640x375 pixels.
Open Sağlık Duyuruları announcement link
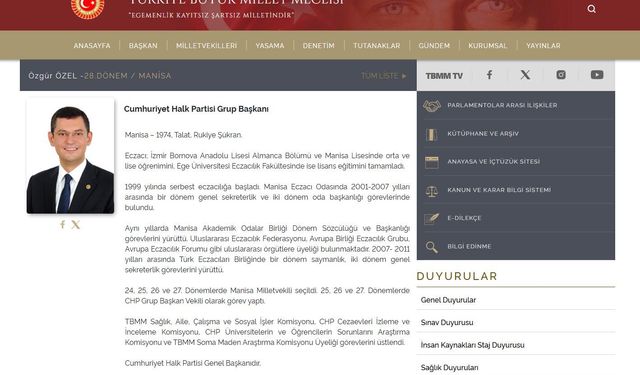(x=449, y=368)
